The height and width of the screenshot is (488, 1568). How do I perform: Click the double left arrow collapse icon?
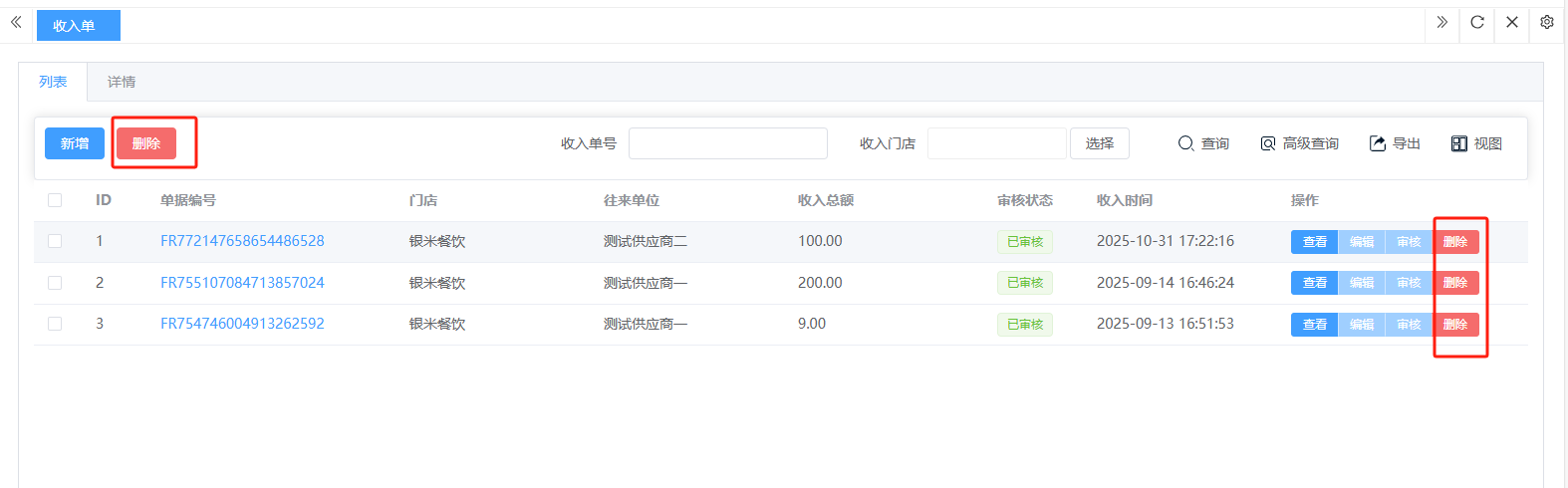pos(16,22)
